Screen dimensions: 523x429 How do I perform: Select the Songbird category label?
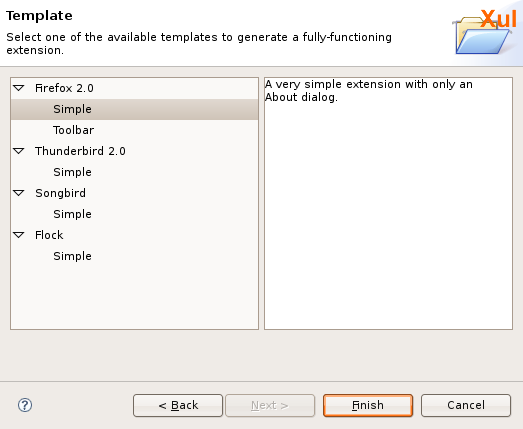coord(60,193)
